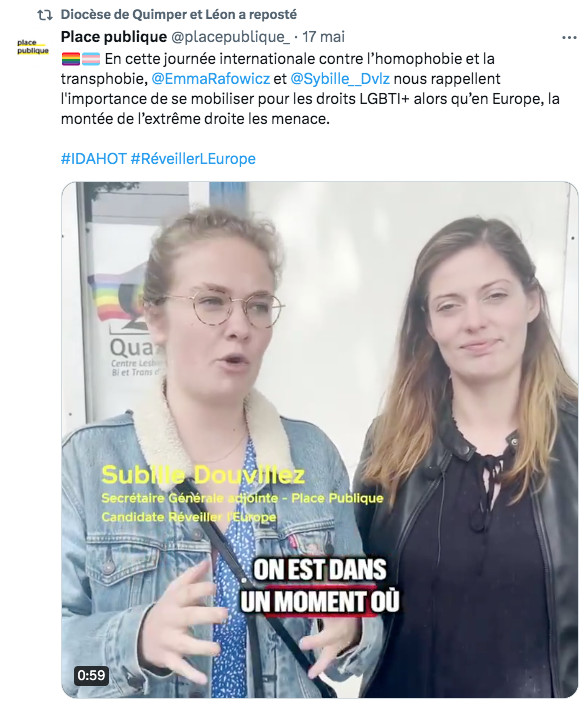Click the rainbow flag emoji in tweet
The width and height of the screenshot is (588, 707).
point(70,59)
